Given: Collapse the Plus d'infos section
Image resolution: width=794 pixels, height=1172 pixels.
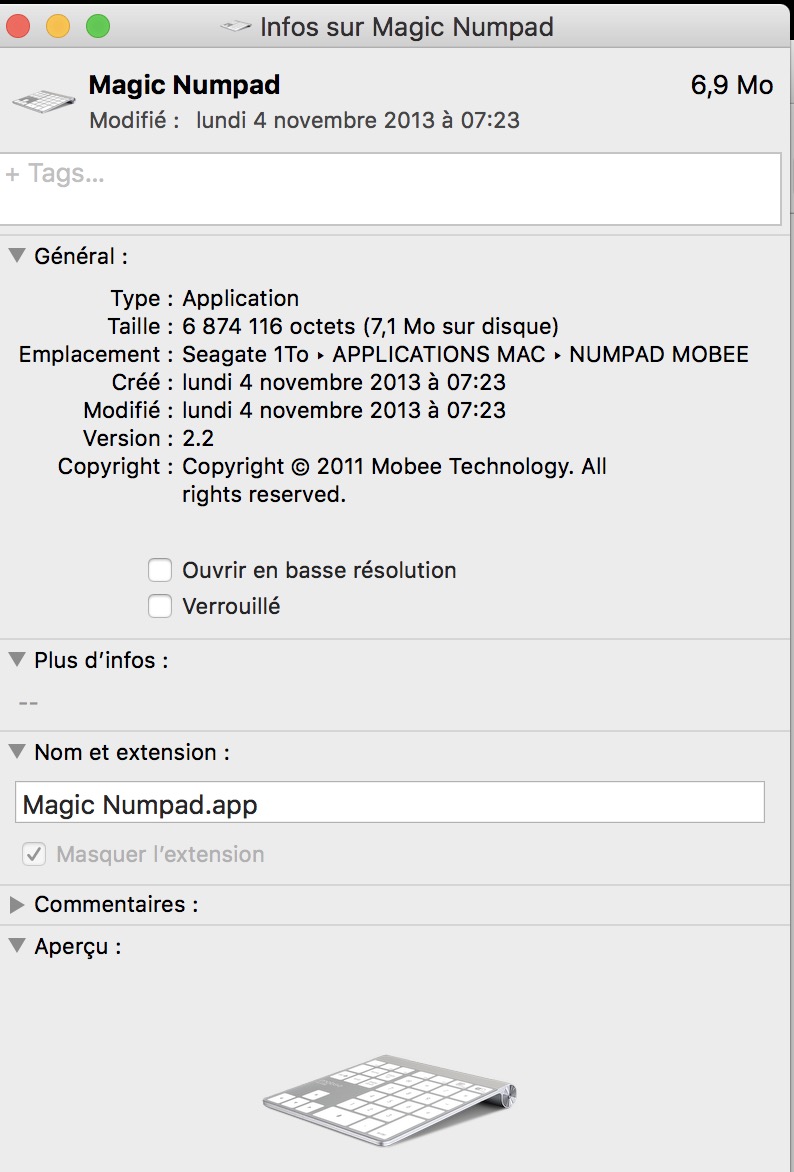Looking at the screenshot, I should [x=17, y=660].
